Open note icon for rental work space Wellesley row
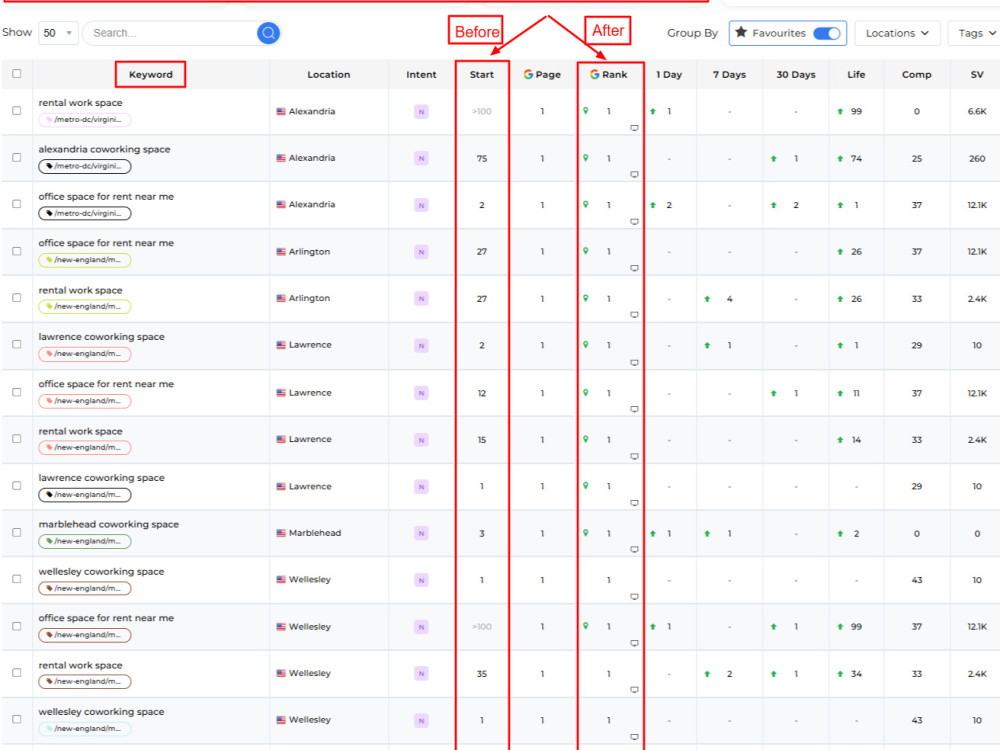This screenshot has height=750, width=1000. tap(634, 689)
